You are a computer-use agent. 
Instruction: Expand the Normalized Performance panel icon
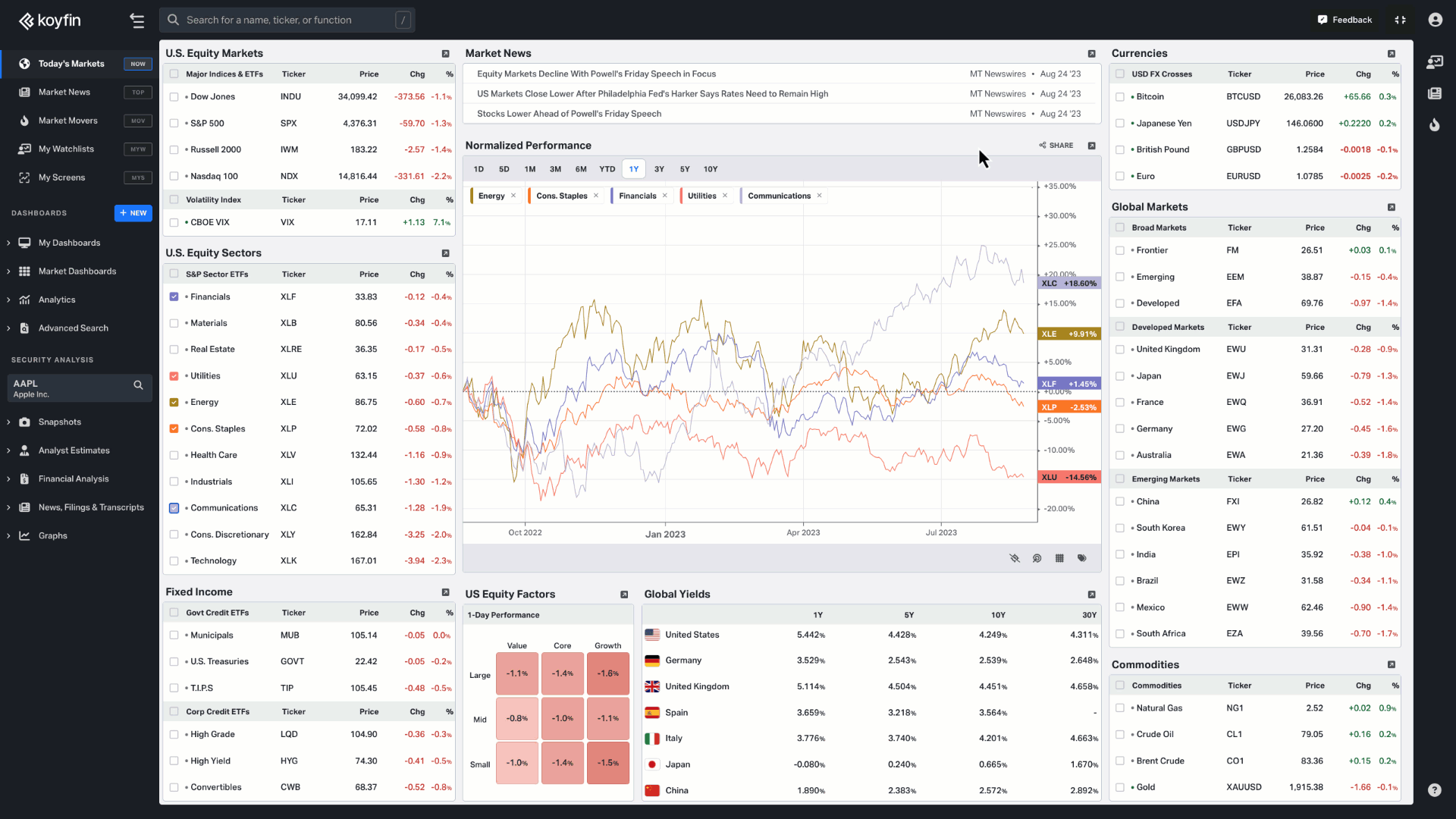pyautogui.click(x=1091, y=146)
